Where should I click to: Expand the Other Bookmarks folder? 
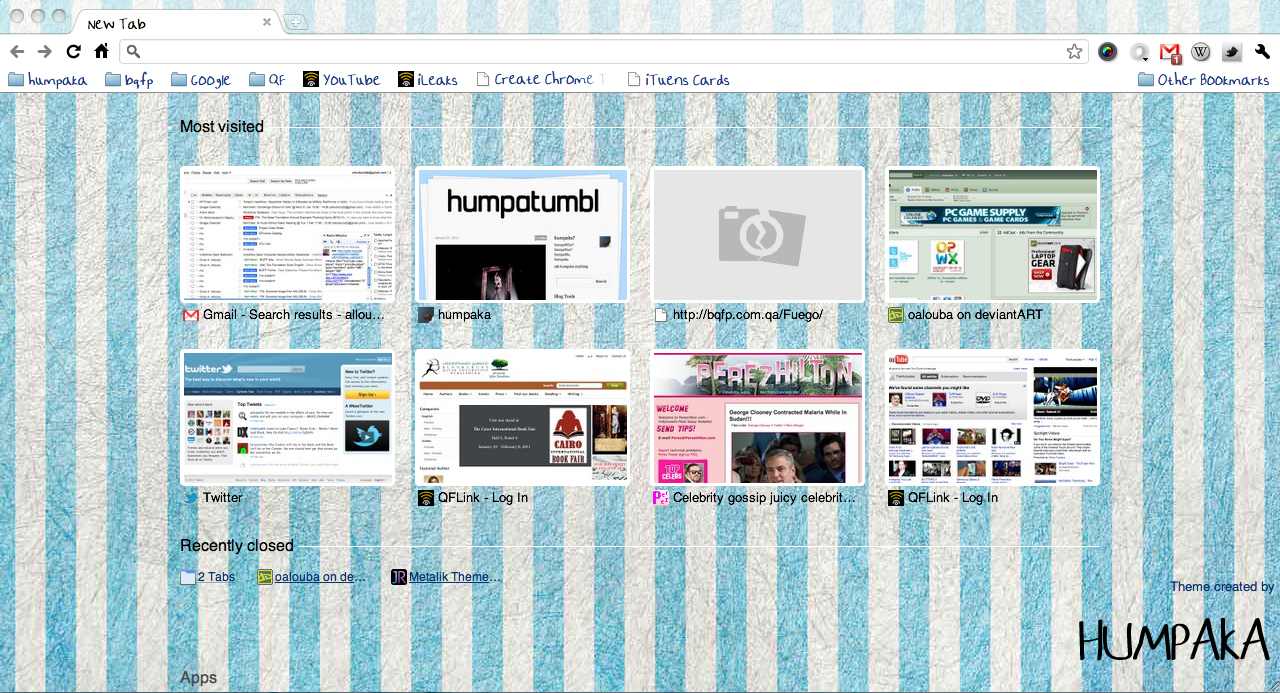pos(1204,80)
